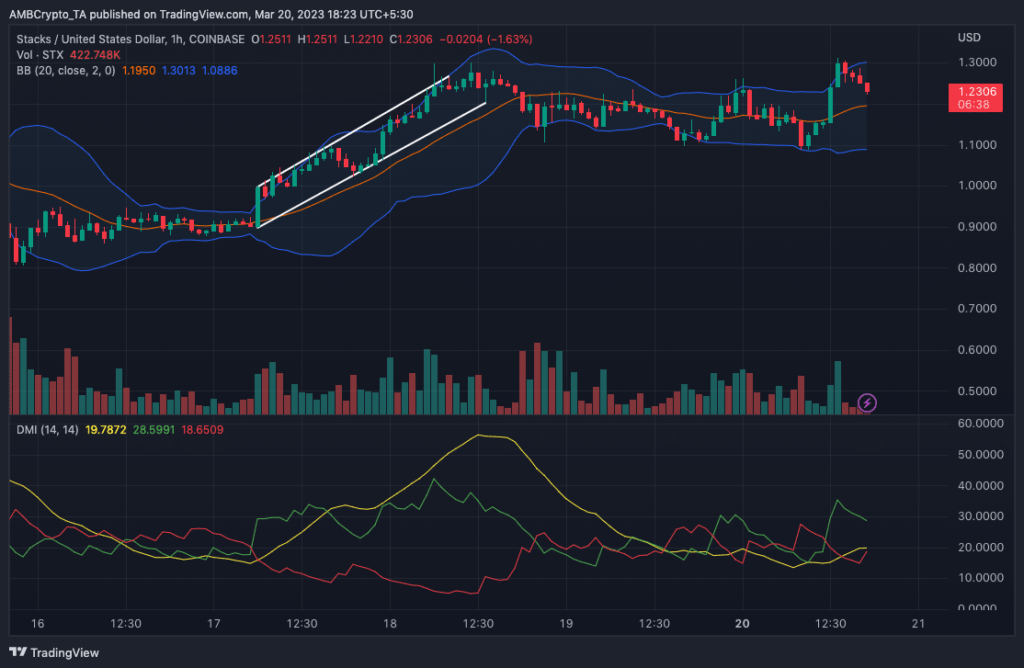Click the date label 18 on time axis
This screenshot has height=668, width=1024.
[390, 624]
